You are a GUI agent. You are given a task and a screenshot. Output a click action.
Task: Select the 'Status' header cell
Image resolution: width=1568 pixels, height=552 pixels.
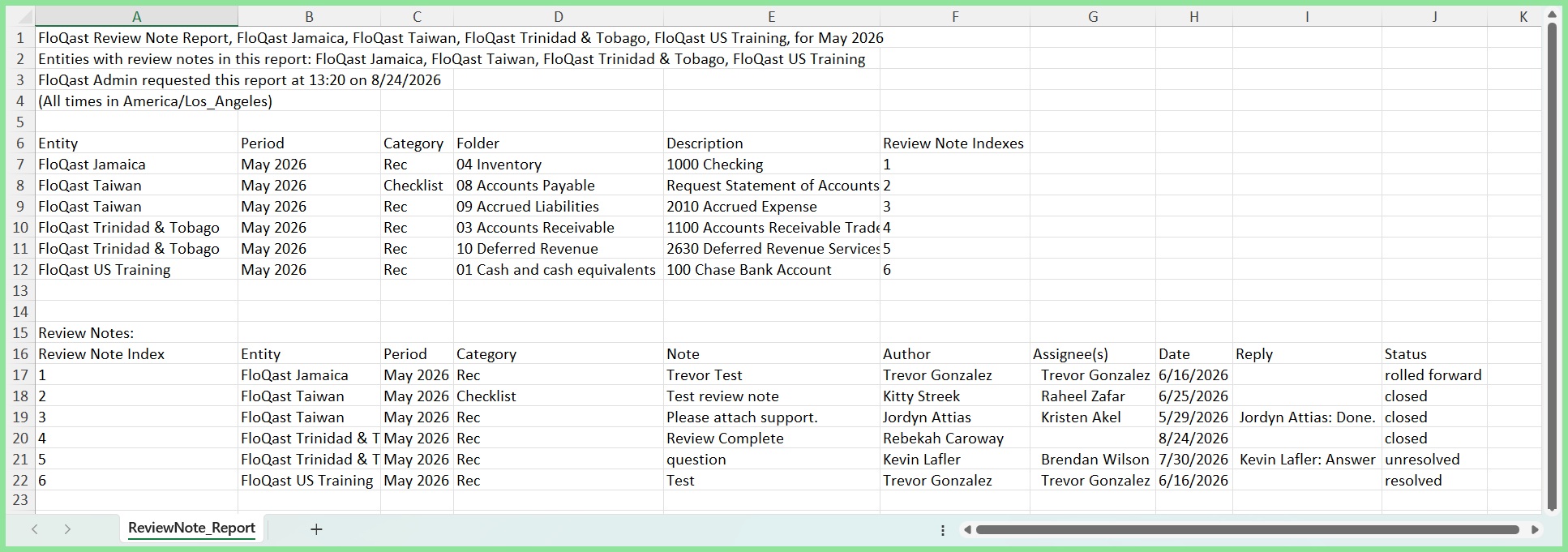coord(1434,354)
